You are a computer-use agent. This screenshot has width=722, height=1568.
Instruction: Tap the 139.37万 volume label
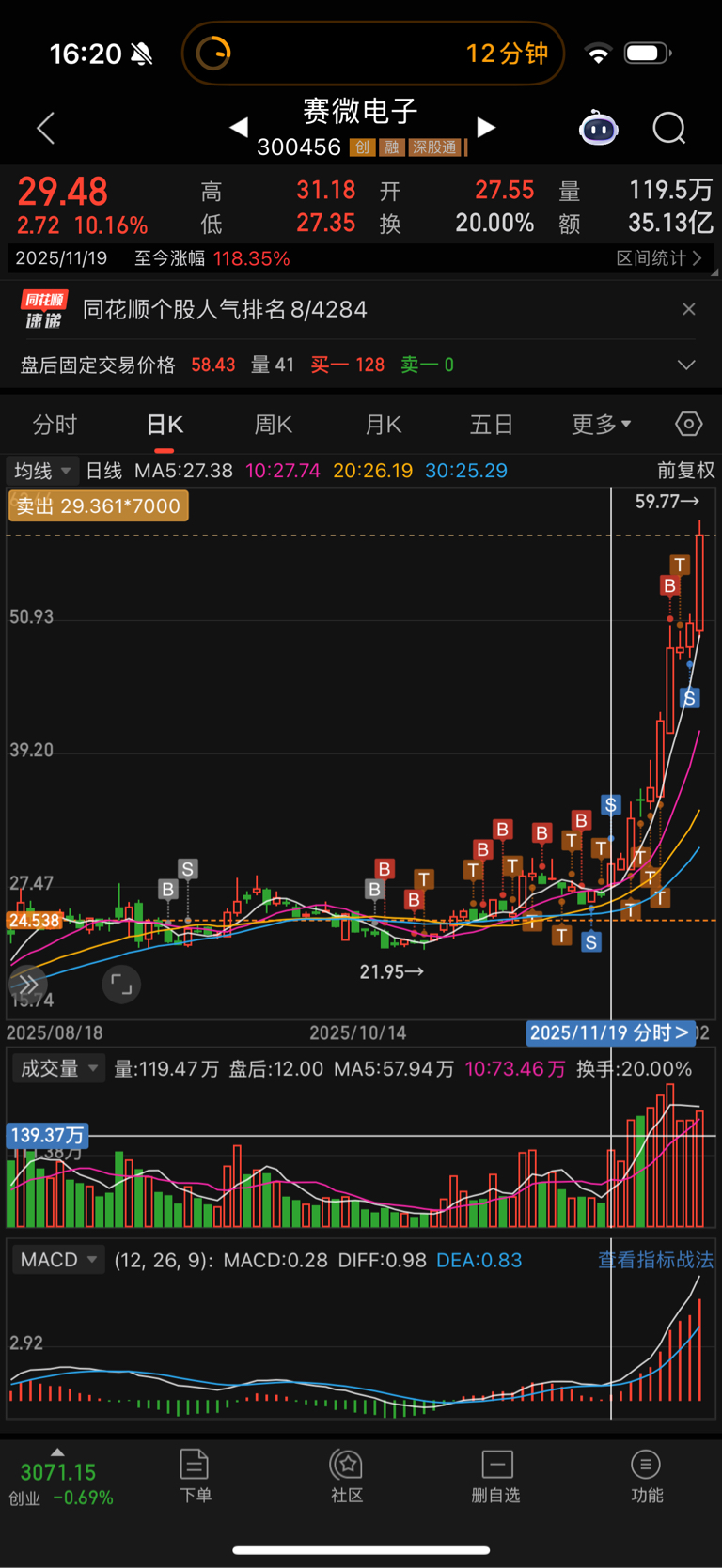click(x=47, y=1136)
